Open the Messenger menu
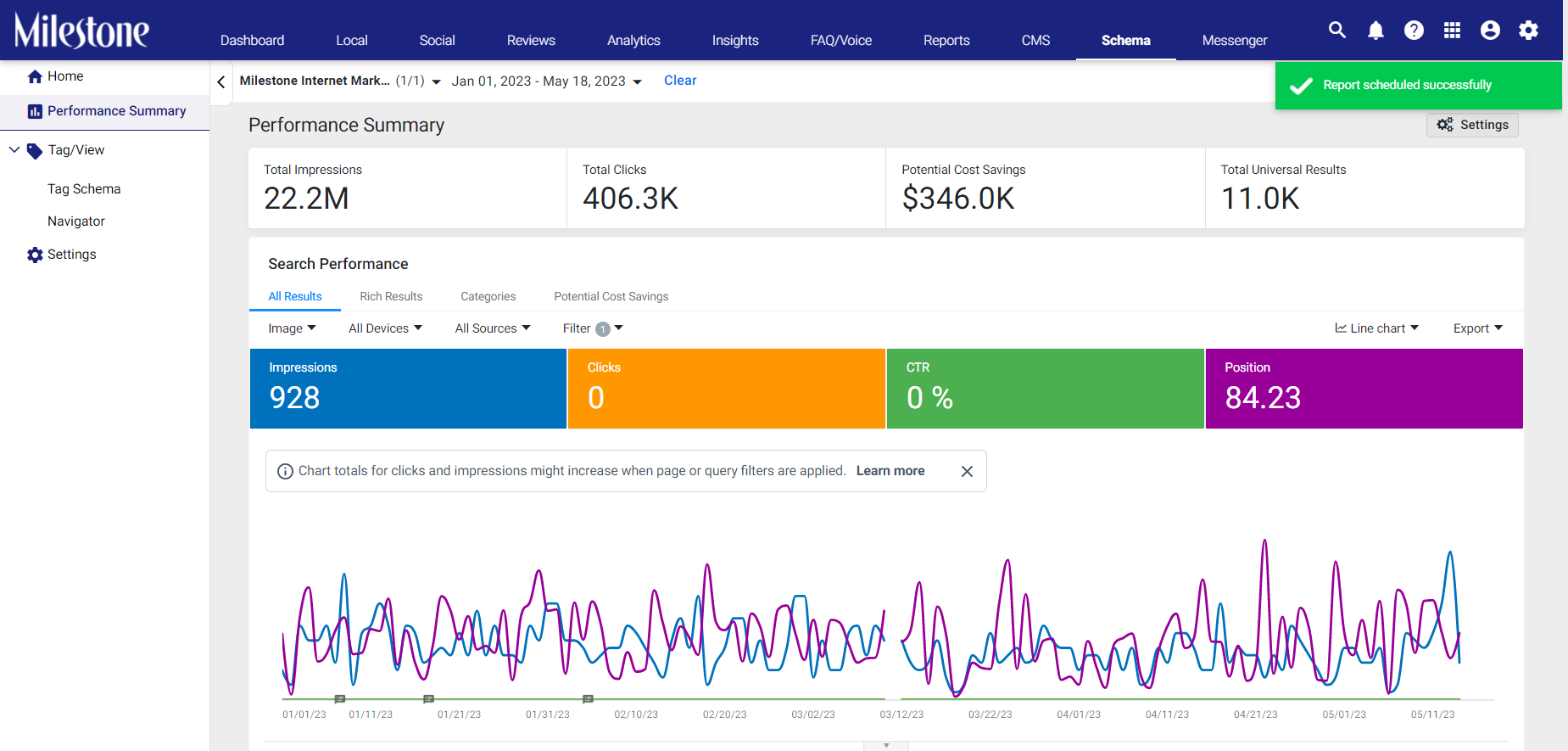The image size is (1568, 751). (1235, 40)
